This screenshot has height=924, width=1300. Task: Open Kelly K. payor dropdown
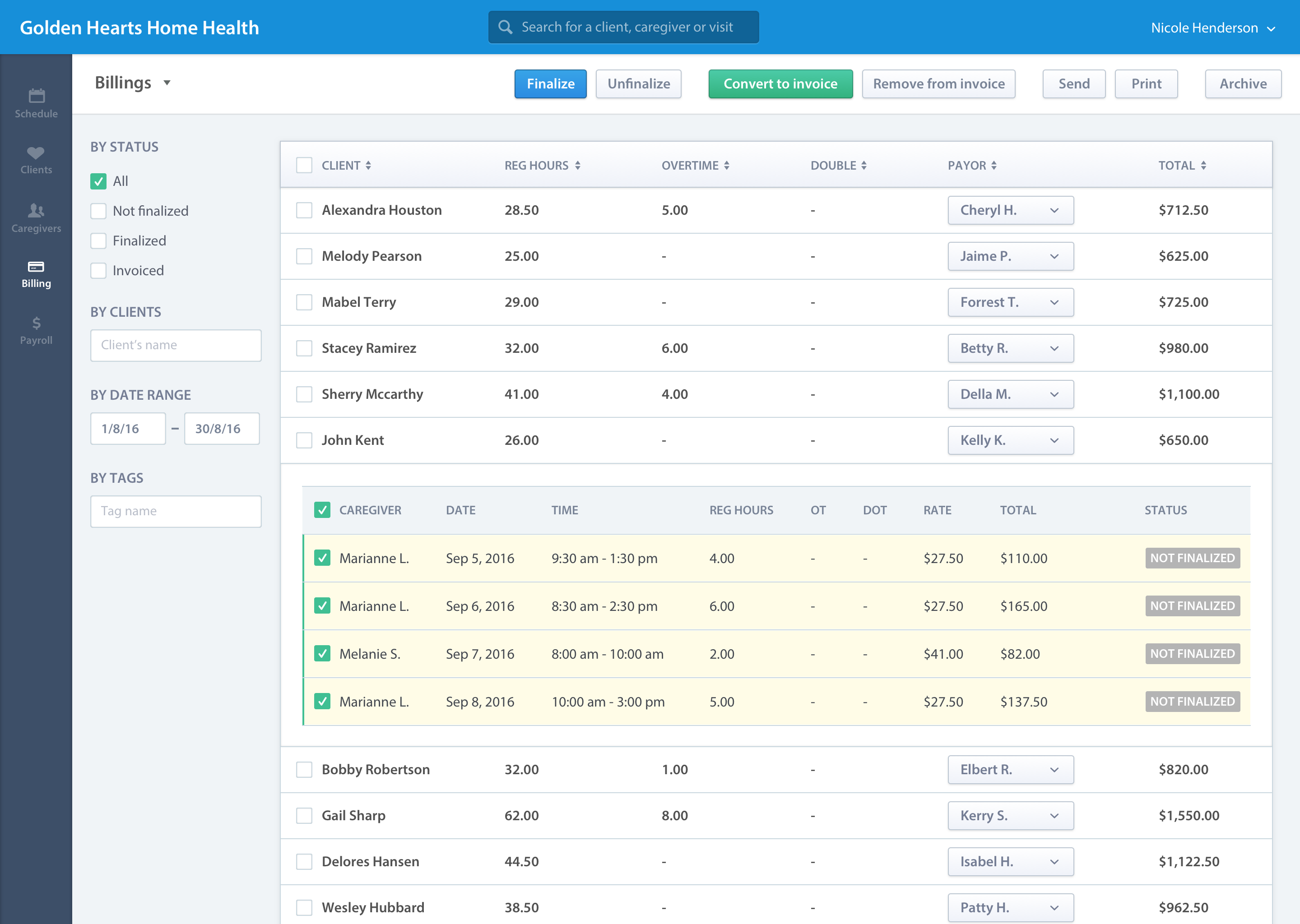pyautogui.click(x=1011, y=440)
